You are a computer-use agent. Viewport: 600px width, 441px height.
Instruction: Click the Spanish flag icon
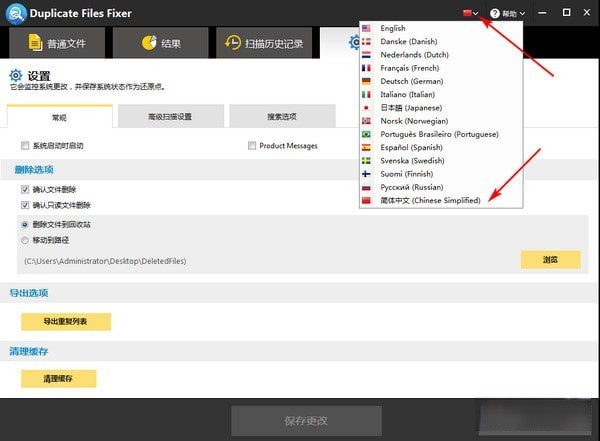[366, 147]
